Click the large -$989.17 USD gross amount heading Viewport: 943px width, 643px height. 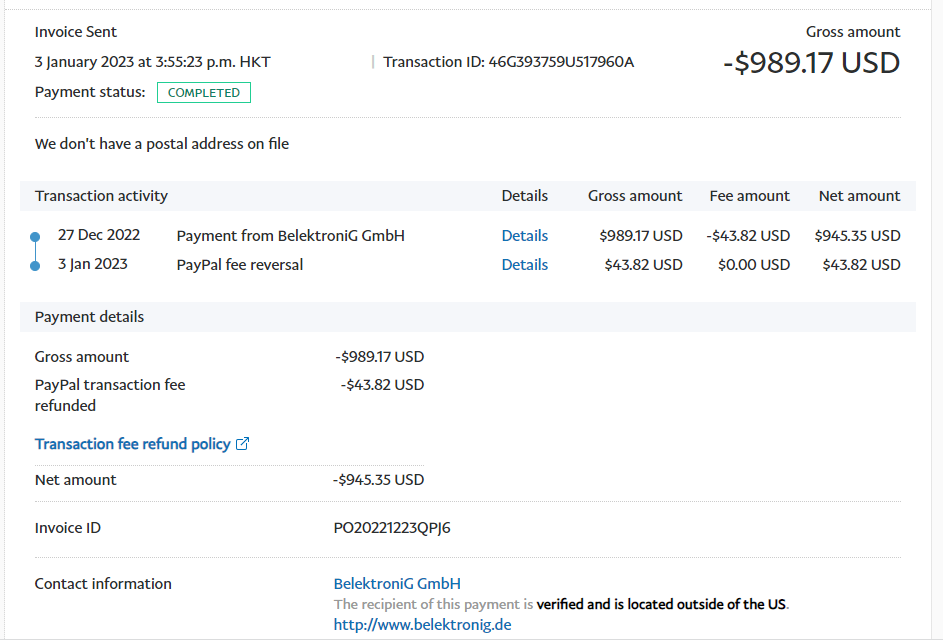pyautogui.click(x=811, y=63)
